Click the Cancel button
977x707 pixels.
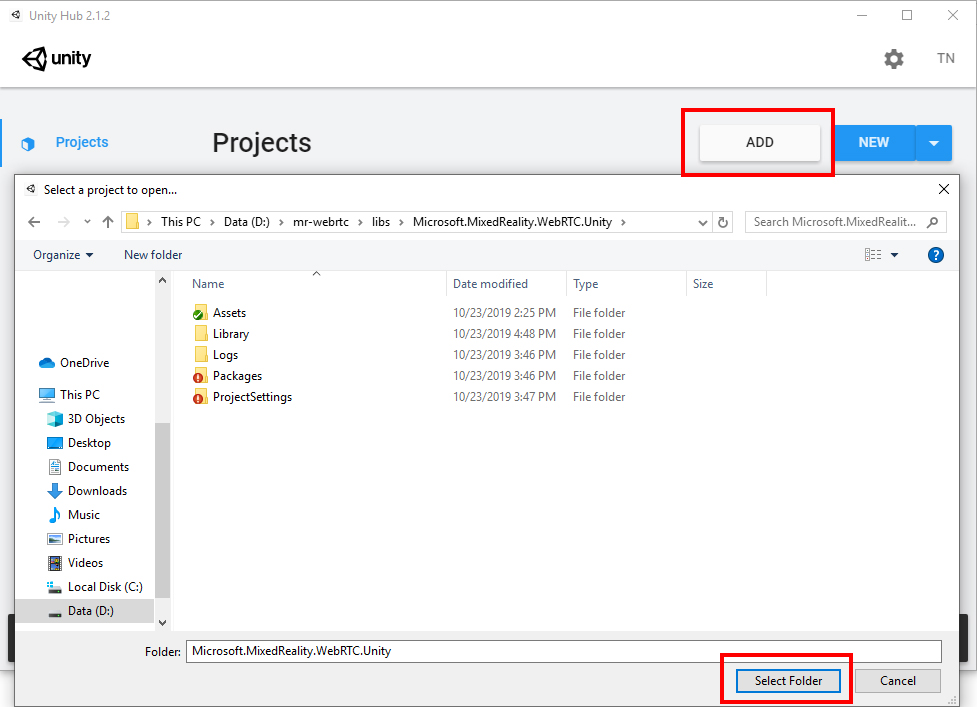897,681
